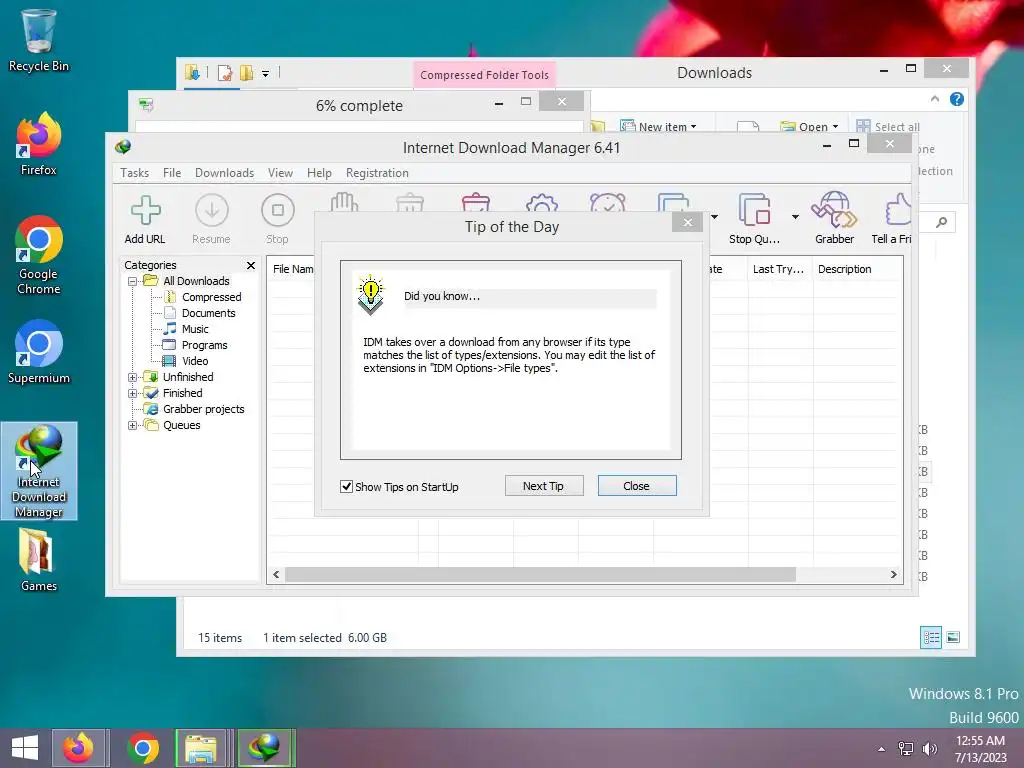Click the Recycle Bin desktop icon
This screenshot has height=768, width=1024.
tap(39, 40)
